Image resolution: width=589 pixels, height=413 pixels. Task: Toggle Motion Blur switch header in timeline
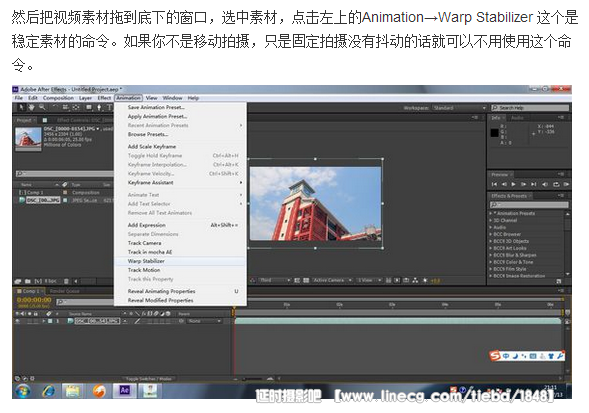[x=157, y=313]
